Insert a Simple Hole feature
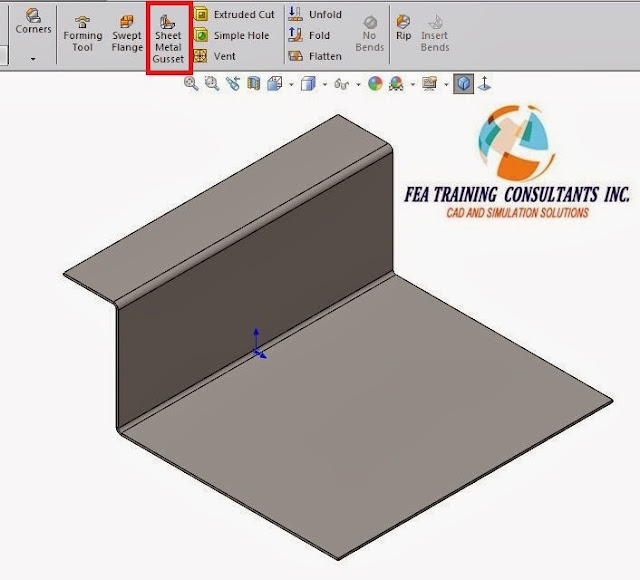 [x=231, y=35]
